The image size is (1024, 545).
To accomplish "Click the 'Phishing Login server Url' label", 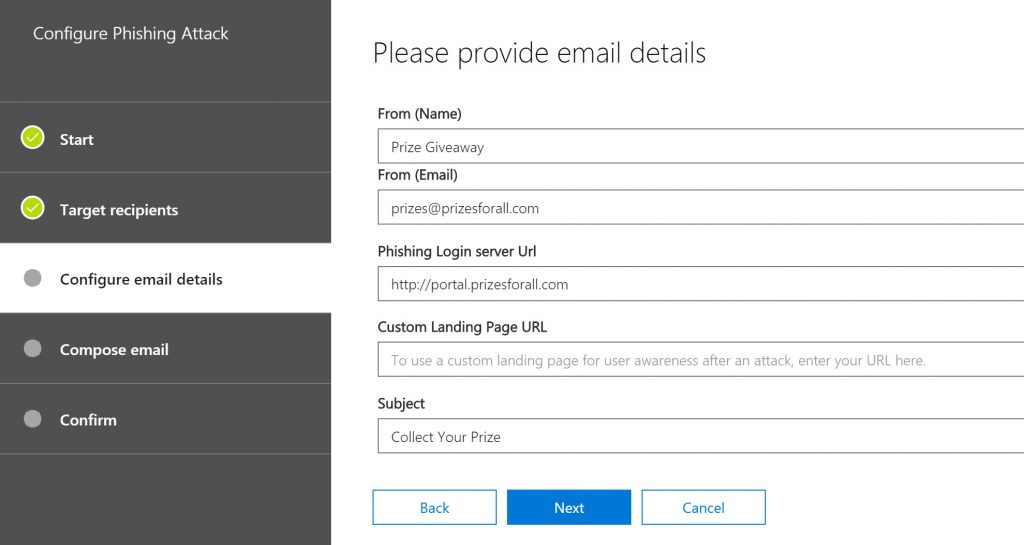I will point(456,251).
